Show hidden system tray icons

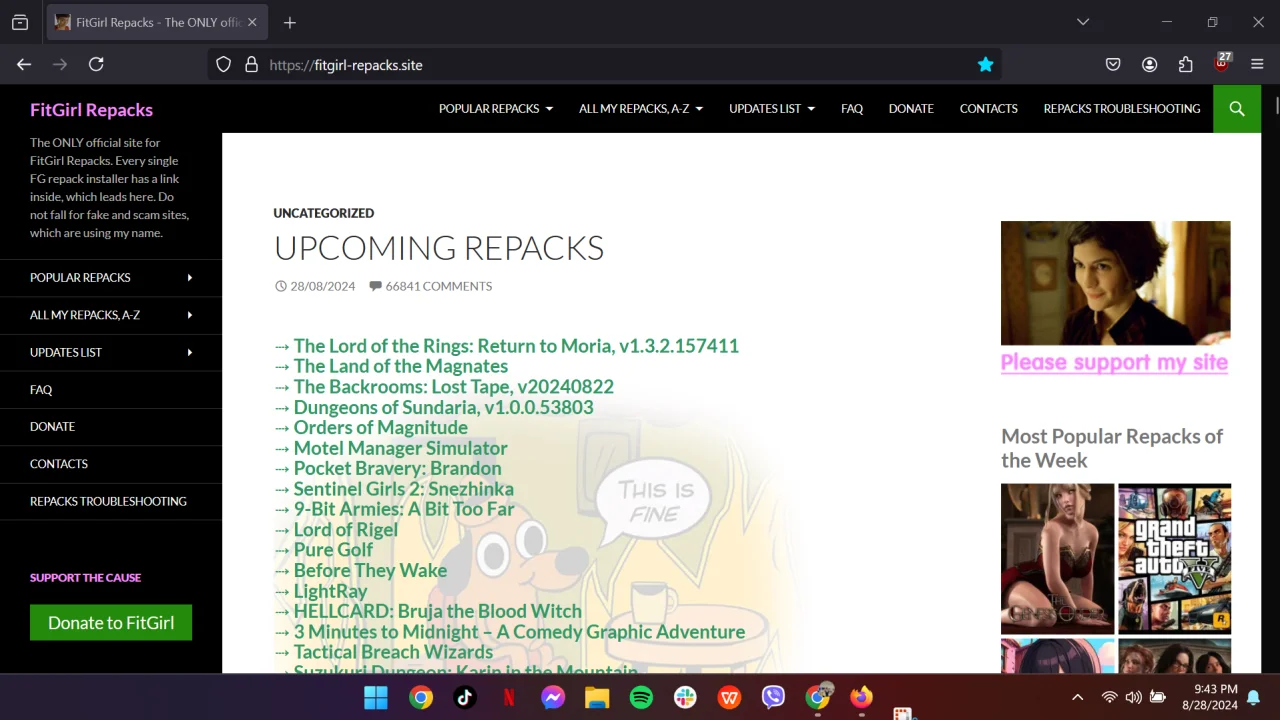point(1077,697)
